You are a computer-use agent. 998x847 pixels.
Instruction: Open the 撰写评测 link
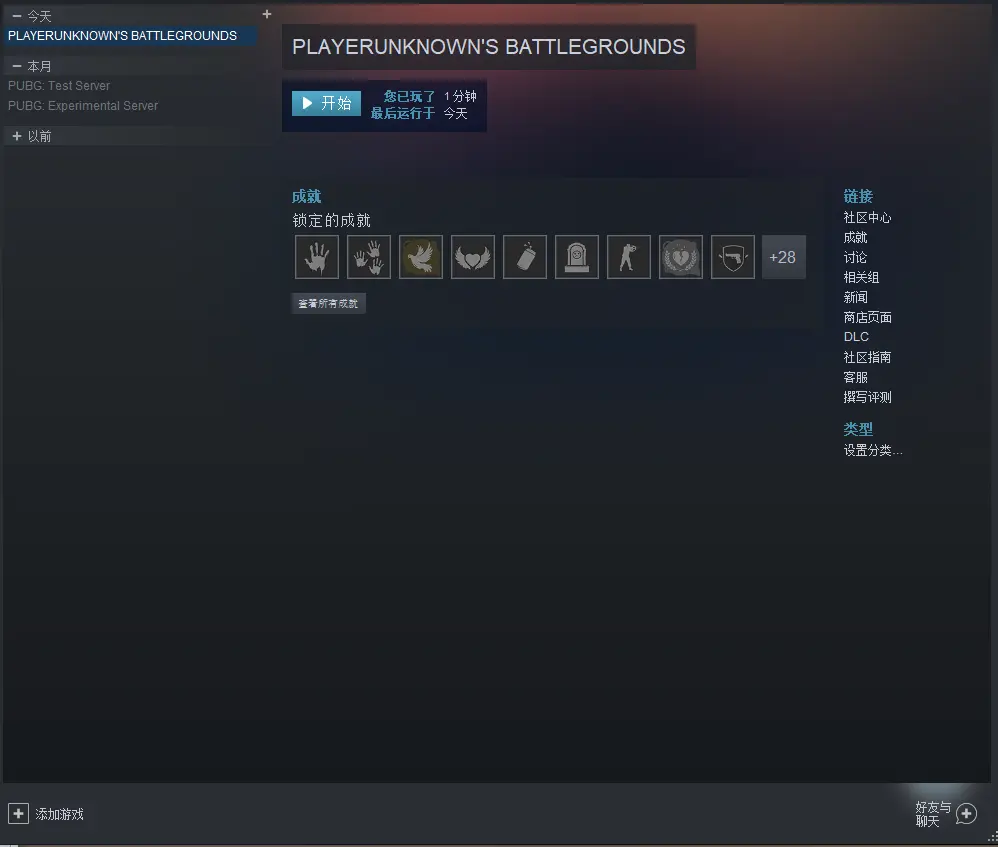pos(867,397)
